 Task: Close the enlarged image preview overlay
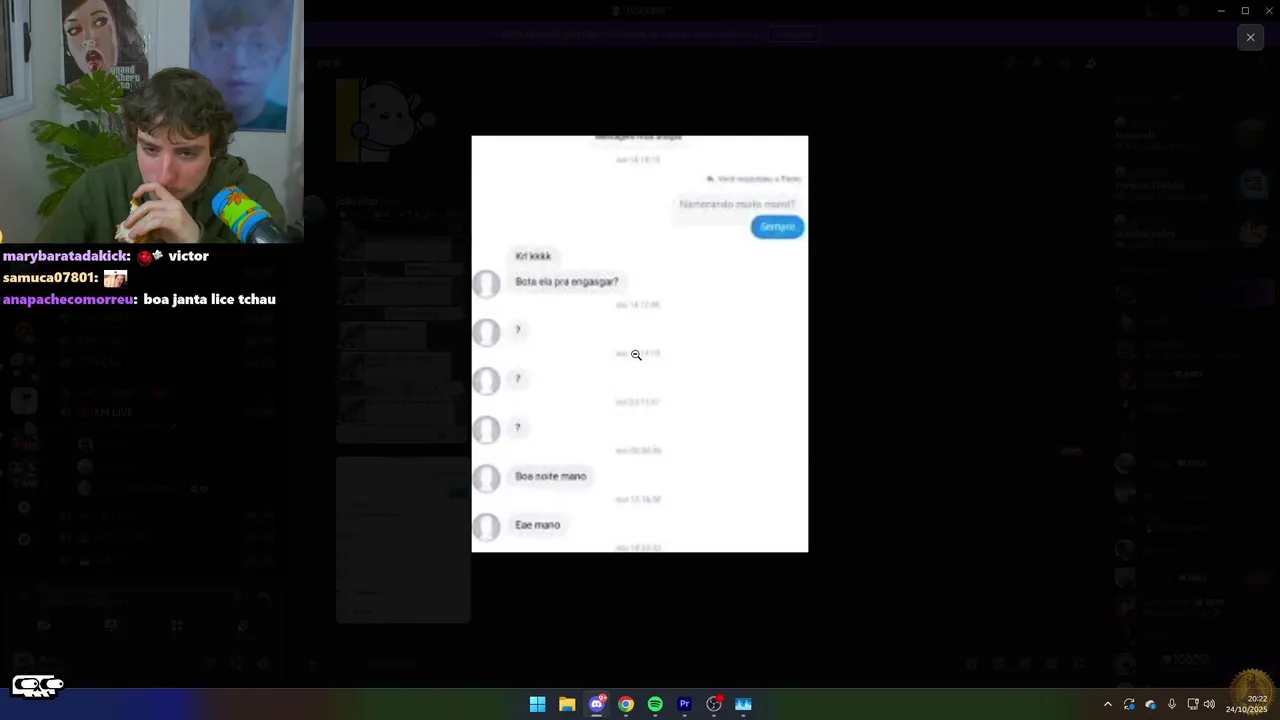[1250, 37]
